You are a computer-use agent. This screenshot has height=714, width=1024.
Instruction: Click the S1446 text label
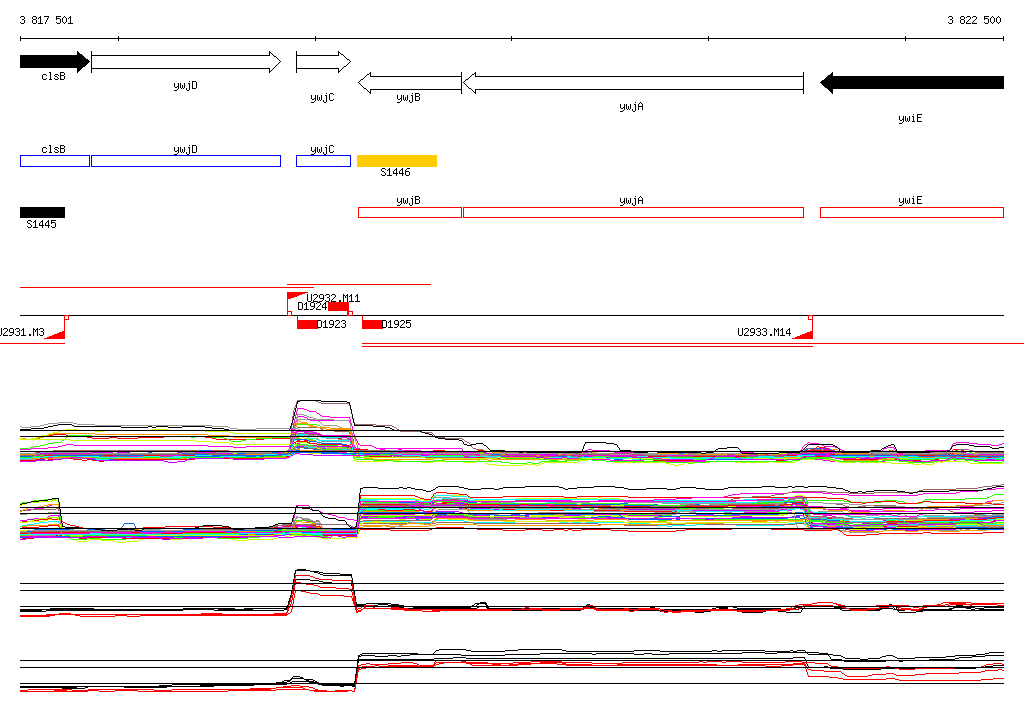(x=395, y=172)
